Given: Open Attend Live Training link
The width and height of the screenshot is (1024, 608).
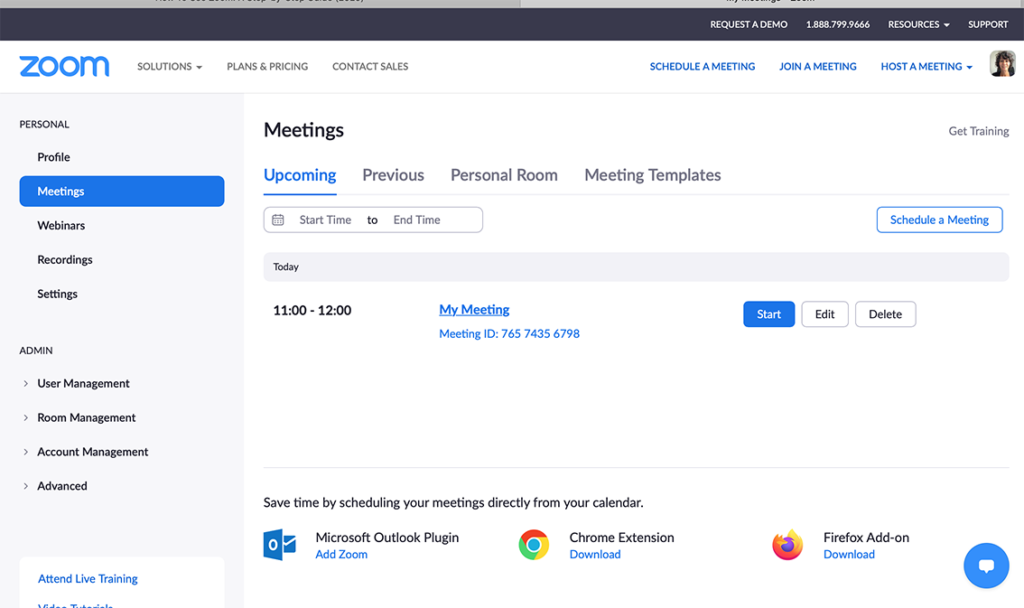Looking at the screenshot, I should (88, 579).
